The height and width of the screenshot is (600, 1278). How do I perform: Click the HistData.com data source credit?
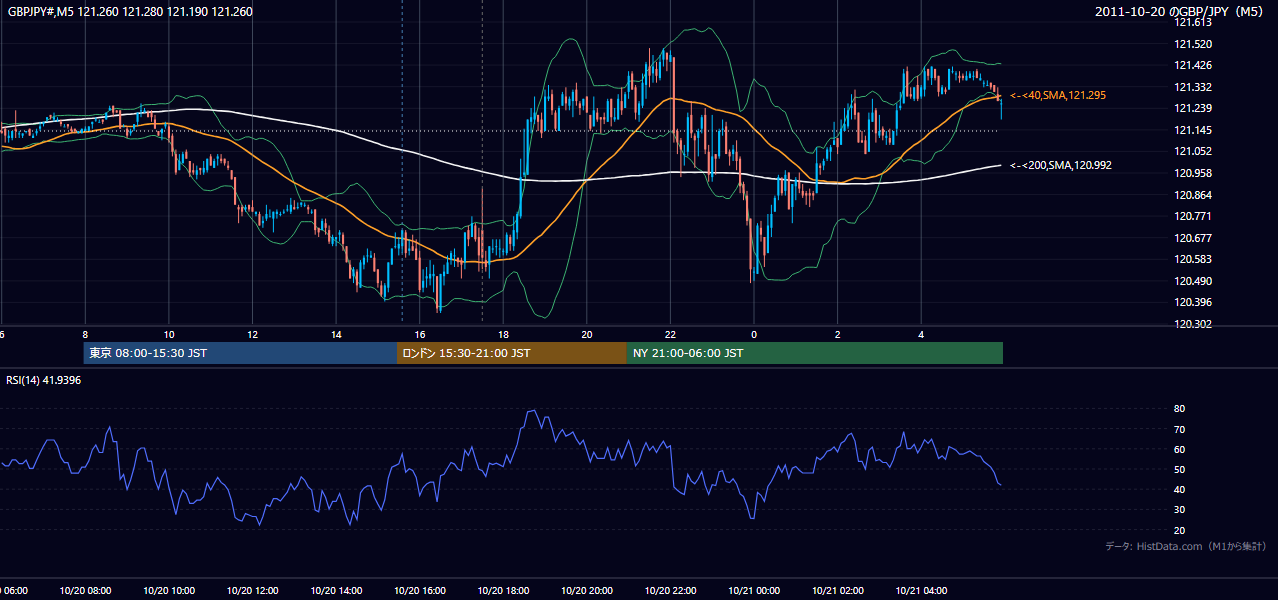[1186, 547]
